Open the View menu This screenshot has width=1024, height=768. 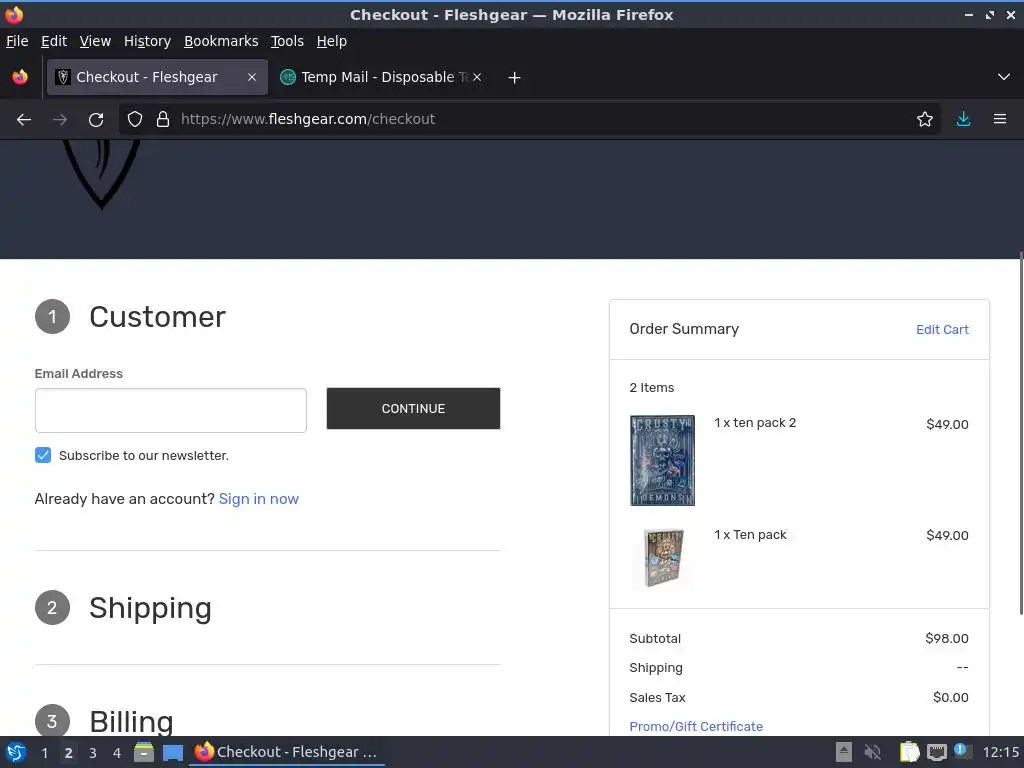click(x=95, y=41)
